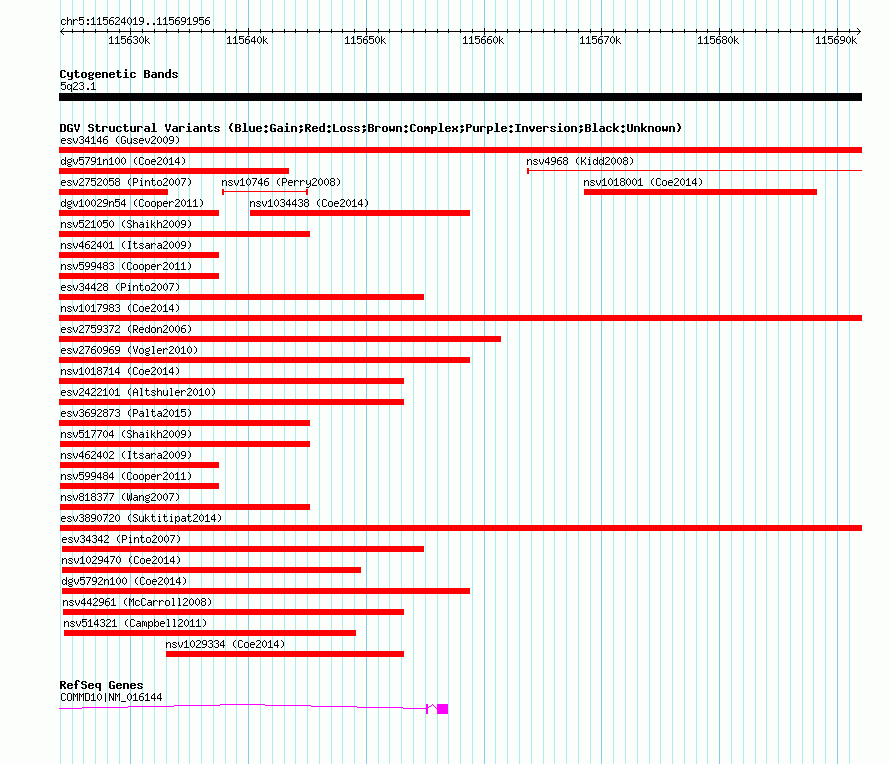Screen dimensions: 890x764
Task: Click the esv2752058 (Pinto2007) label
Action: [126, 182]
